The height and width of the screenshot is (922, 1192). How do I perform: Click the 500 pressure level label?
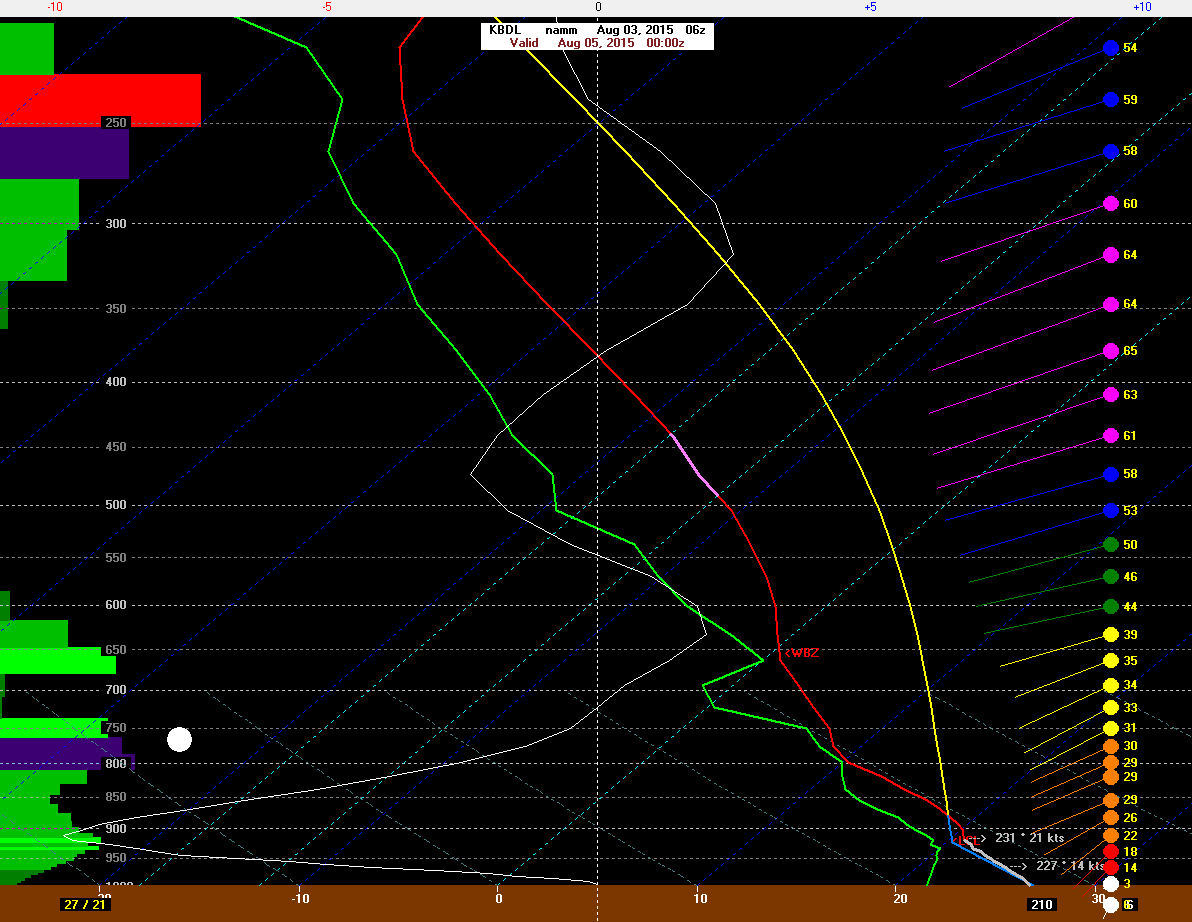click(116, 505)
